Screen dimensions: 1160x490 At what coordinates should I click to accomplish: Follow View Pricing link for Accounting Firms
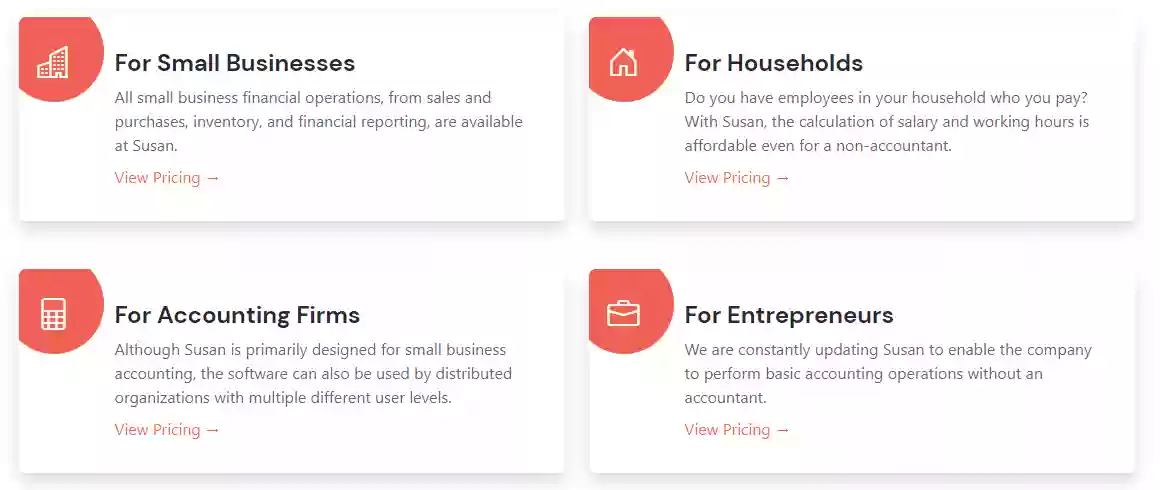tap(167, 429)
